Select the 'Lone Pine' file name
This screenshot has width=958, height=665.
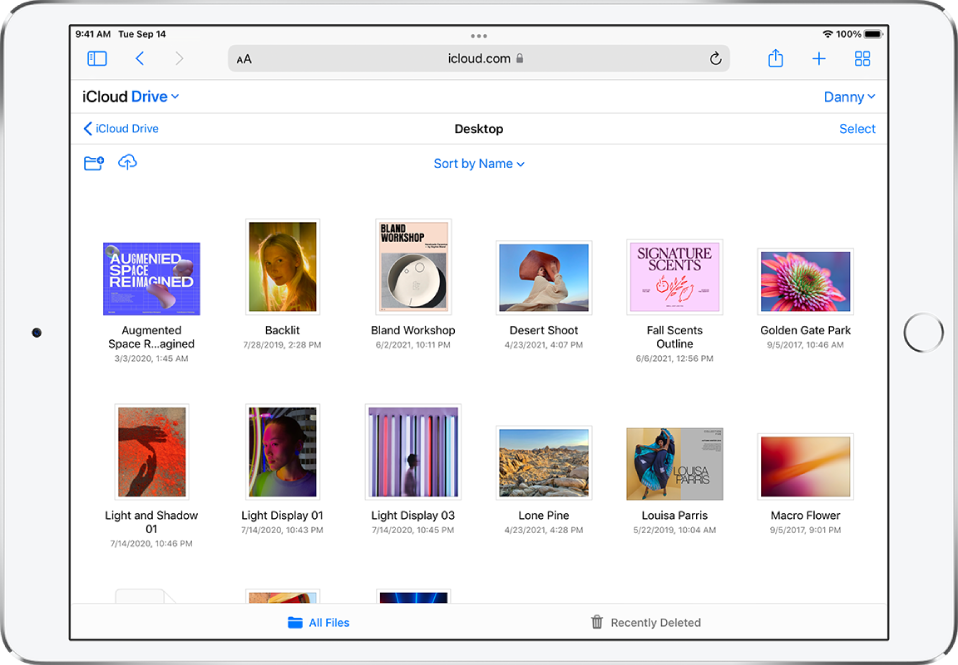(544, 515)
